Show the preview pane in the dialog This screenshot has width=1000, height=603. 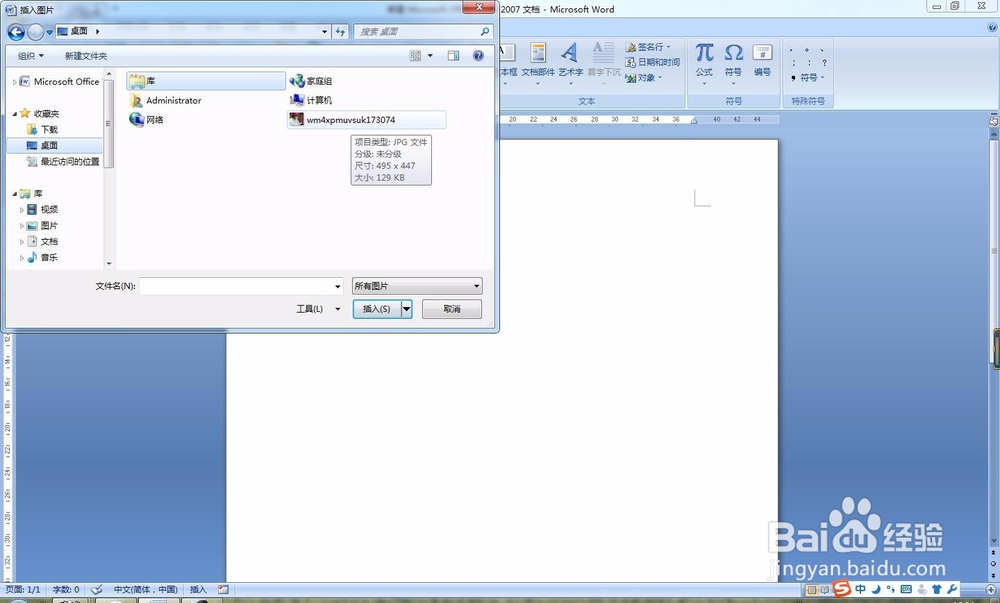click(x=453, y=56)
